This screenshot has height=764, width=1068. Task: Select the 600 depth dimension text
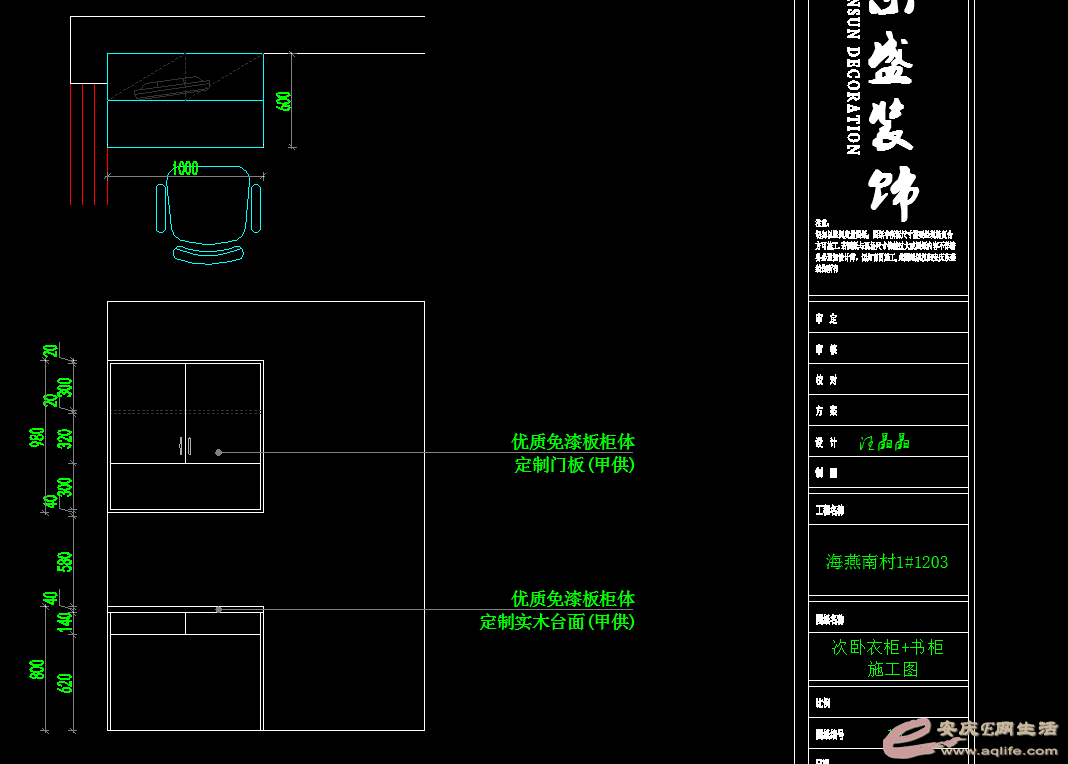point(284,101)
